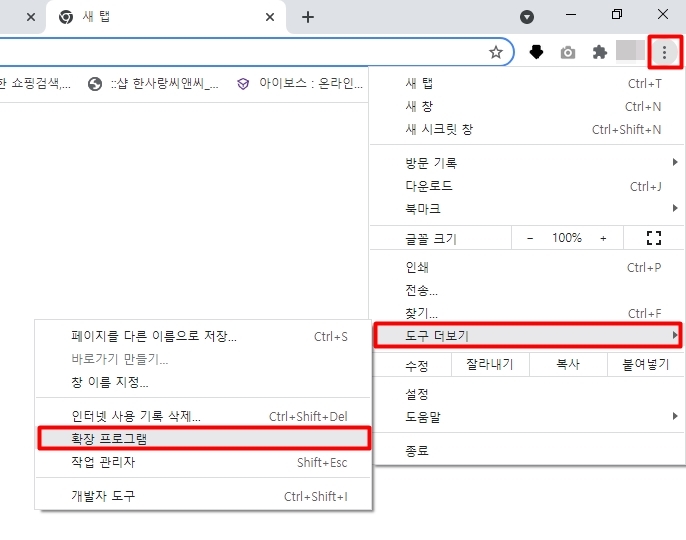Viewport: 686px width, 540px height.
Task: Open 개발자 도구 developer tools
Action: click(203, 496)
